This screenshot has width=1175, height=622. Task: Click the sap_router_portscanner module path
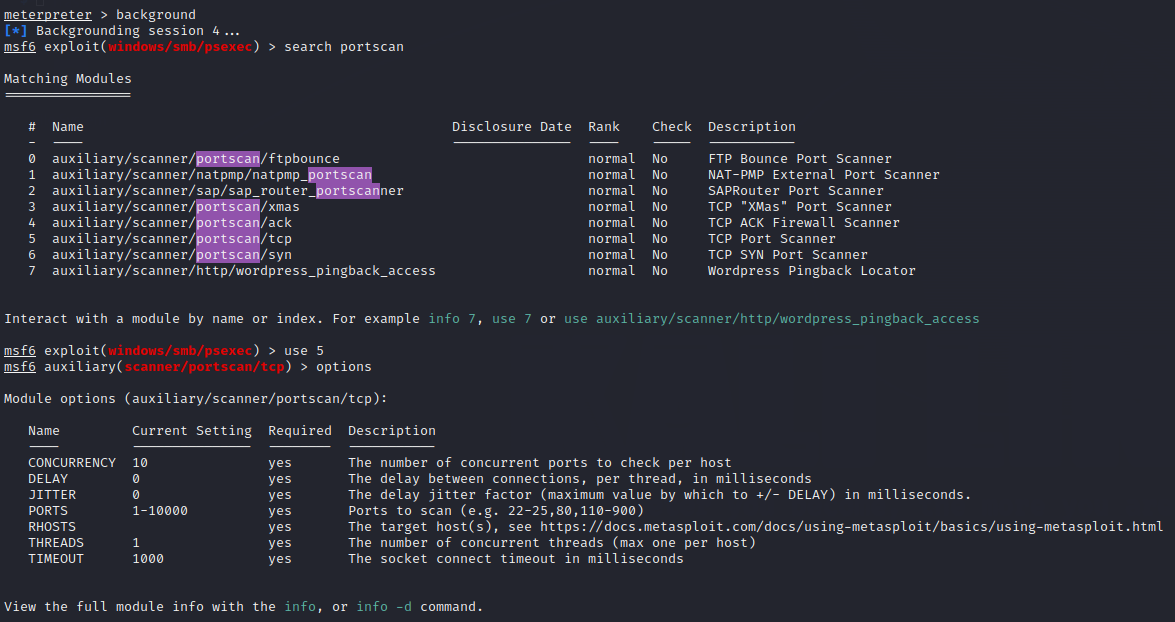click(227, 191)
